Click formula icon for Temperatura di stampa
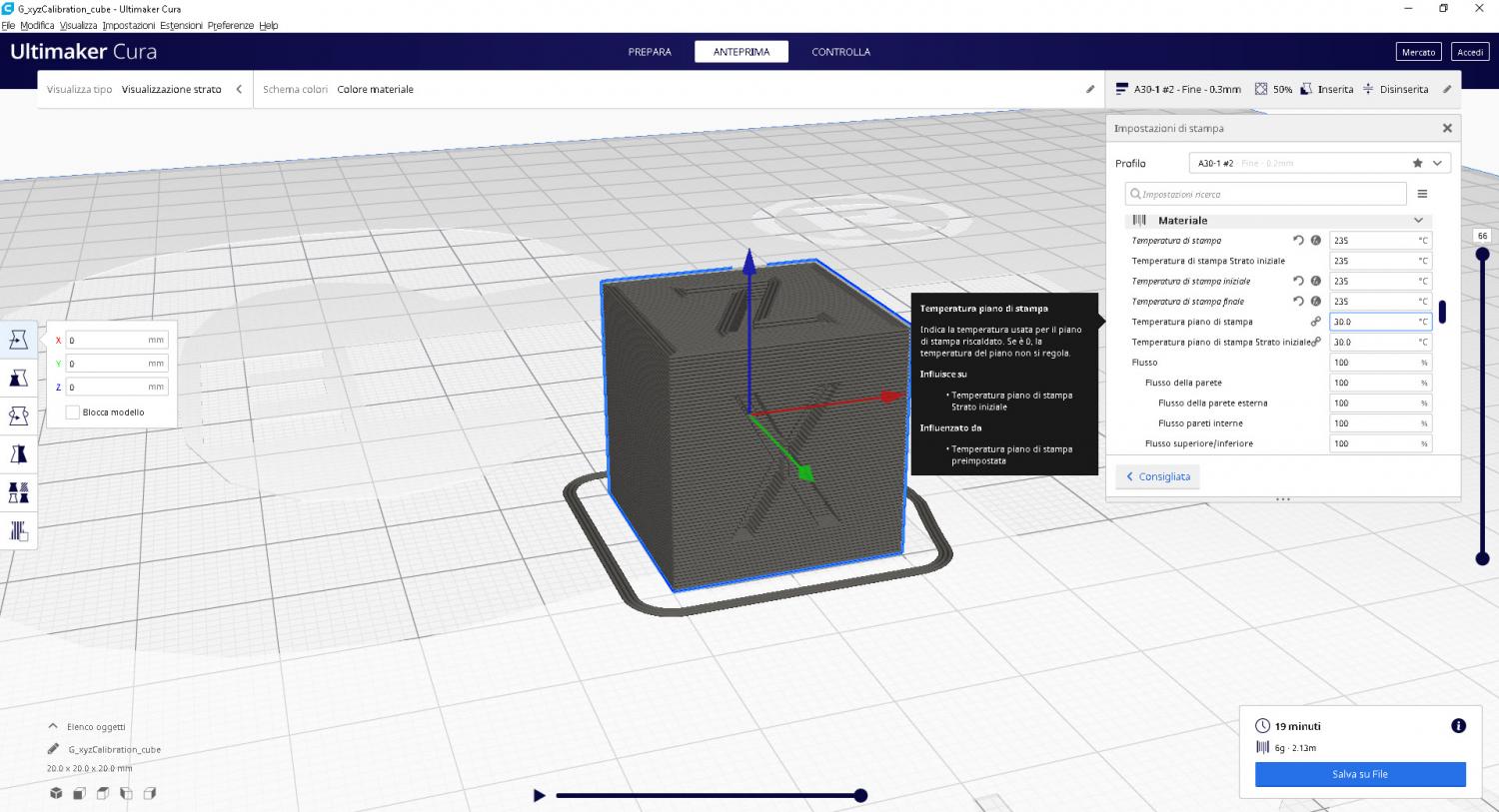The image size is (1499, 812). click(x=1316, y=241)
